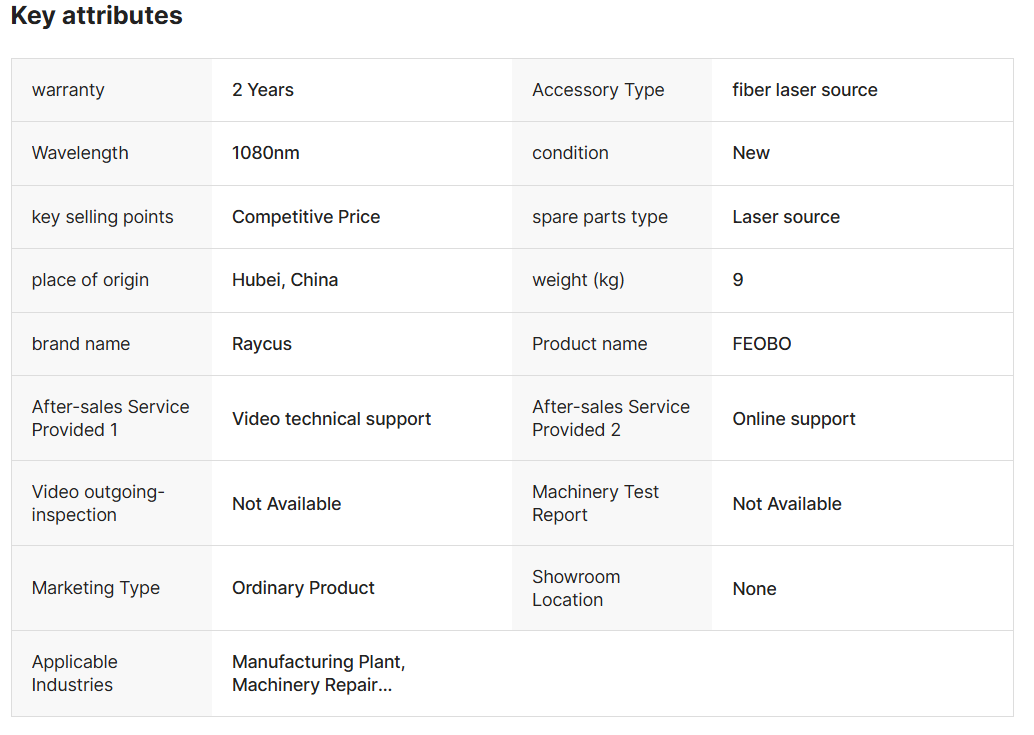Viewport: 1034px width, 735px height.
Task: Select the weight (kg) label
Action: coord(578,280)
